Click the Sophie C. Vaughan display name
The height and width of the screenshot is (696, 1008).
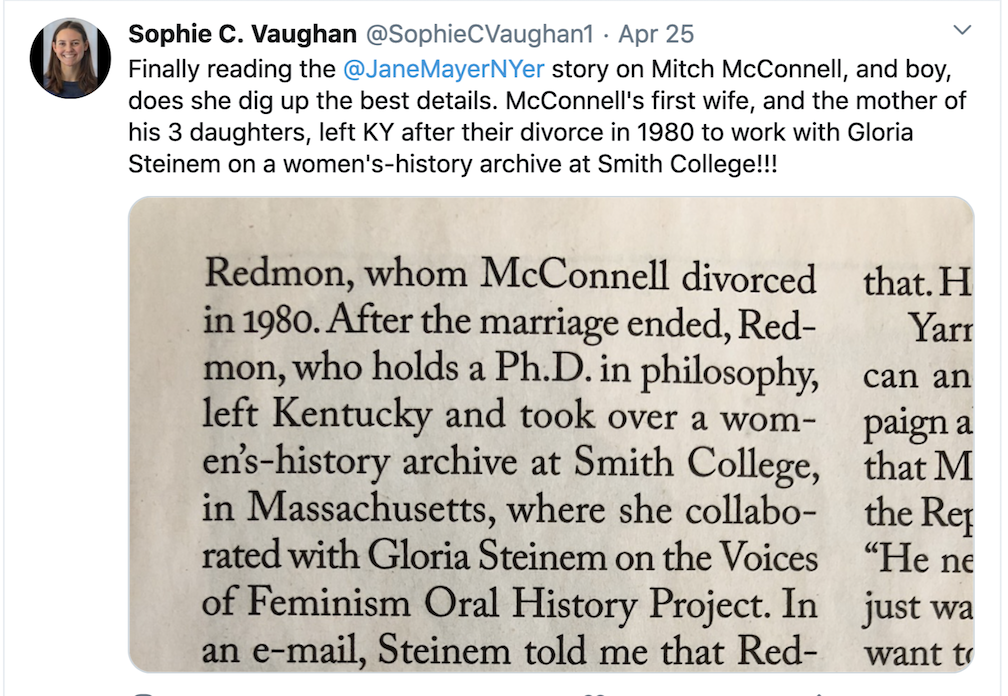[x=243, y=34]
